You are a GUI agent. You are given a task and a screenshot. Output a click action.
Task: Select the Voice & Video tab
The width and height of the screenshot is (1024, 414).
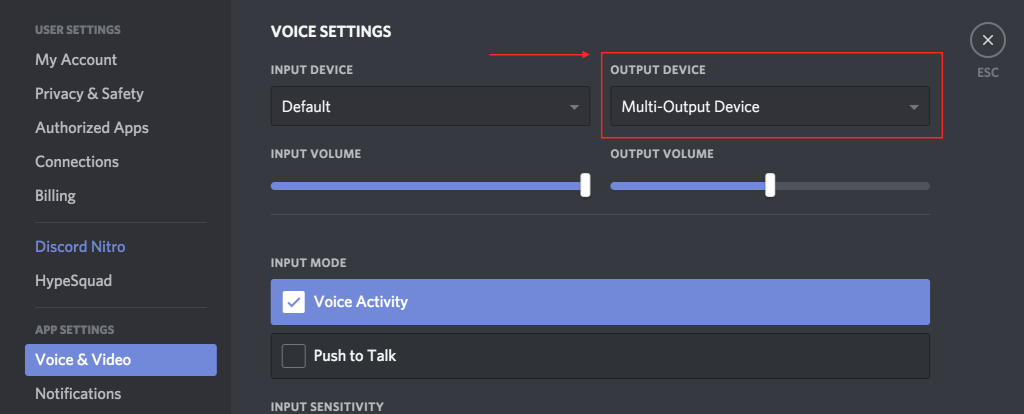pos(121,360)
